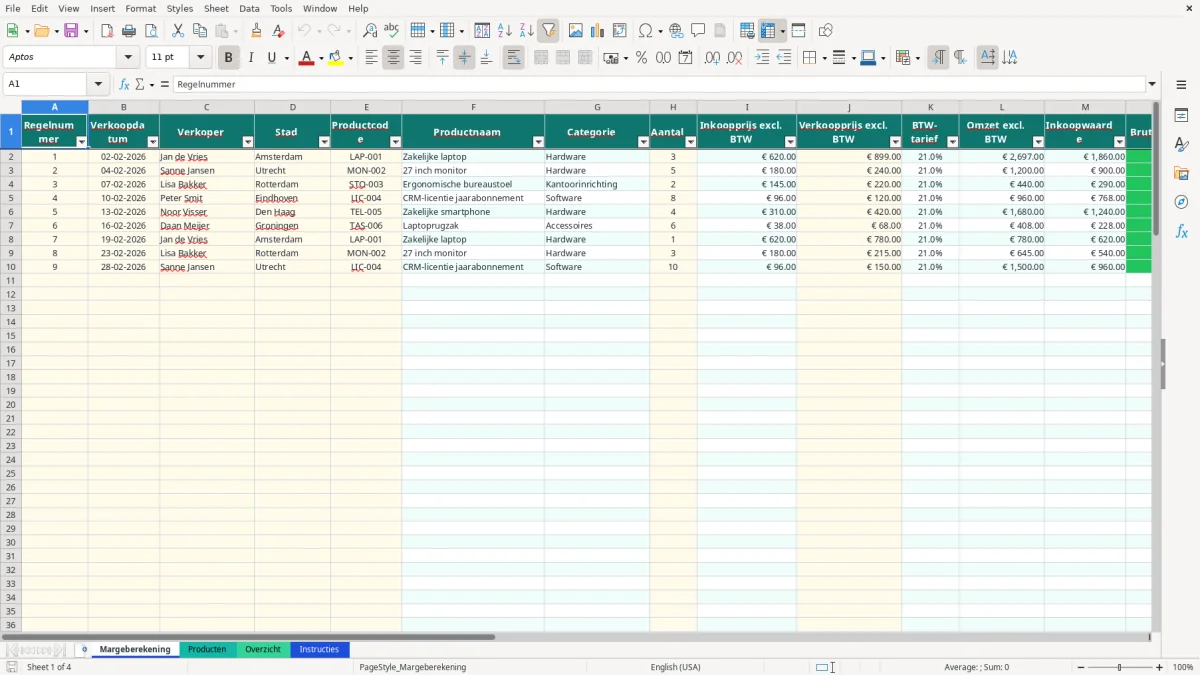The height and width of the screenshot is (675, 1200).
Task: Click the formula input line
Action: pyautogui.click(x=659, y=85)
